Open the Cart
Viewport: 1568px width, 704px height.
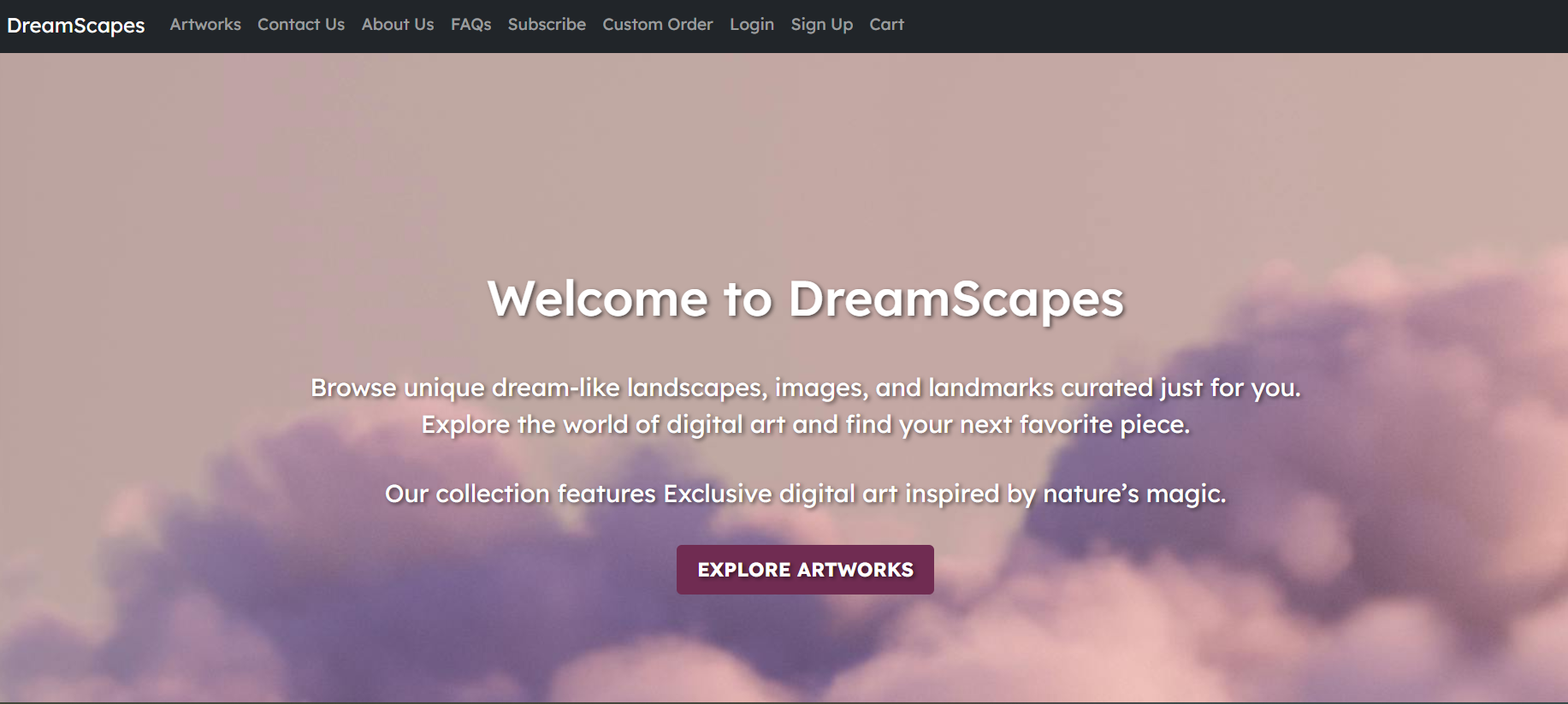coord(887,25)
